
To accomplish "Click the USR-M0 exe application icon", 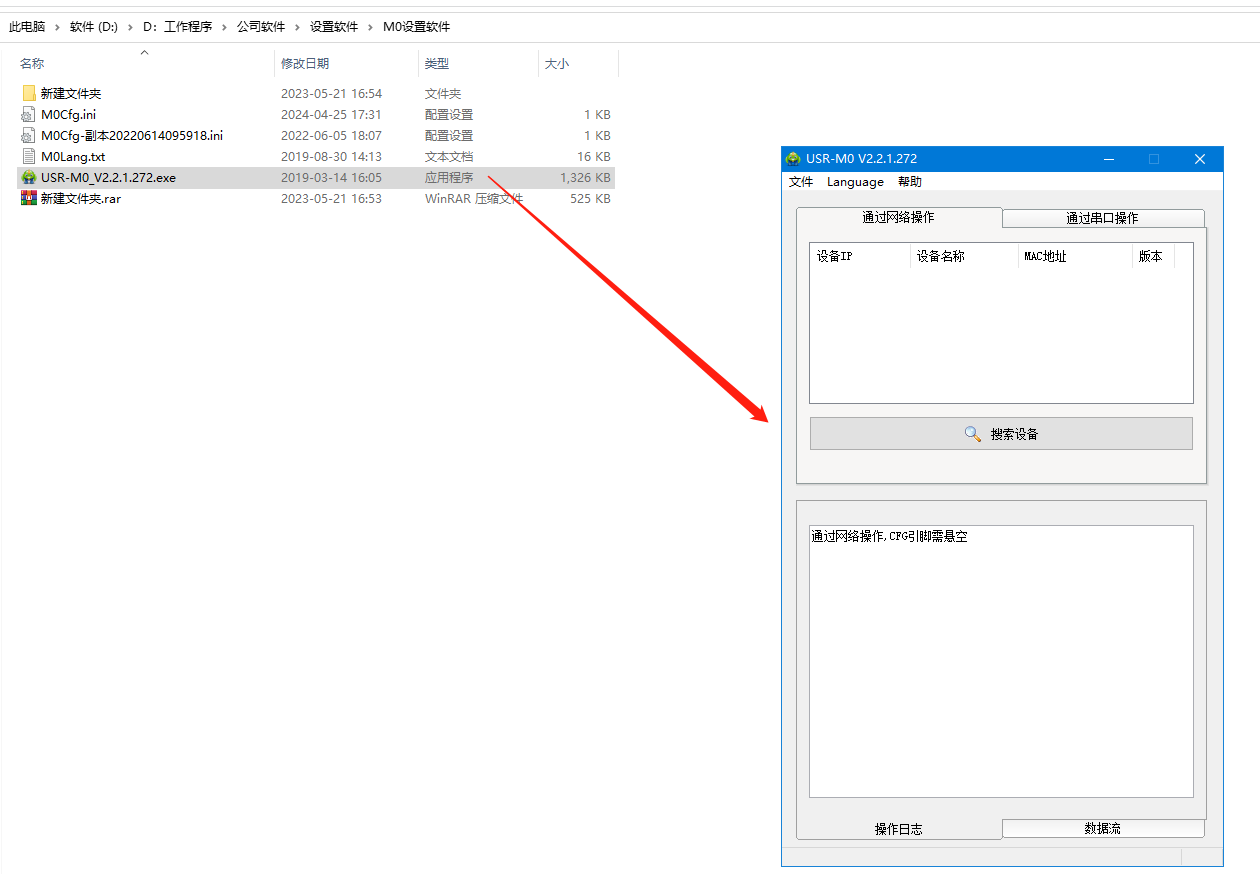I will [x=29, y=178].
